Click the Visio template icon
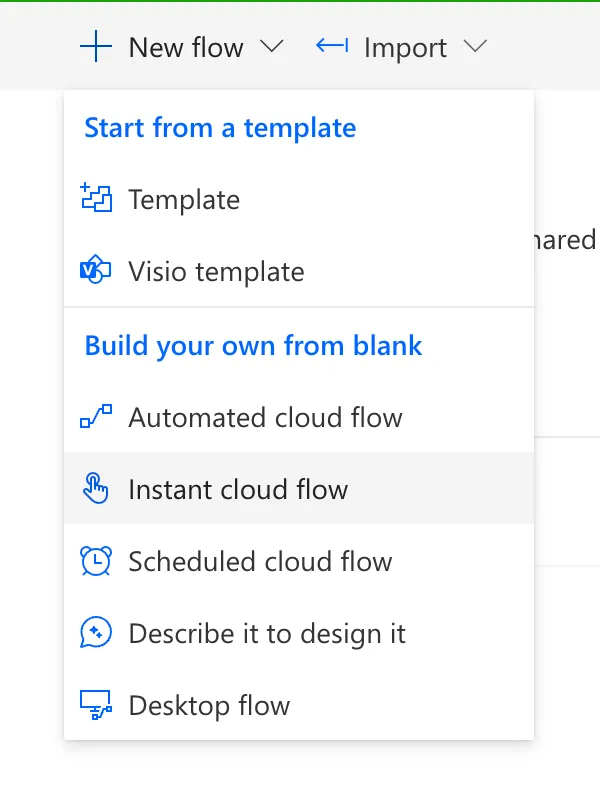This screenshot has width=600, height=794. [95, 271]
